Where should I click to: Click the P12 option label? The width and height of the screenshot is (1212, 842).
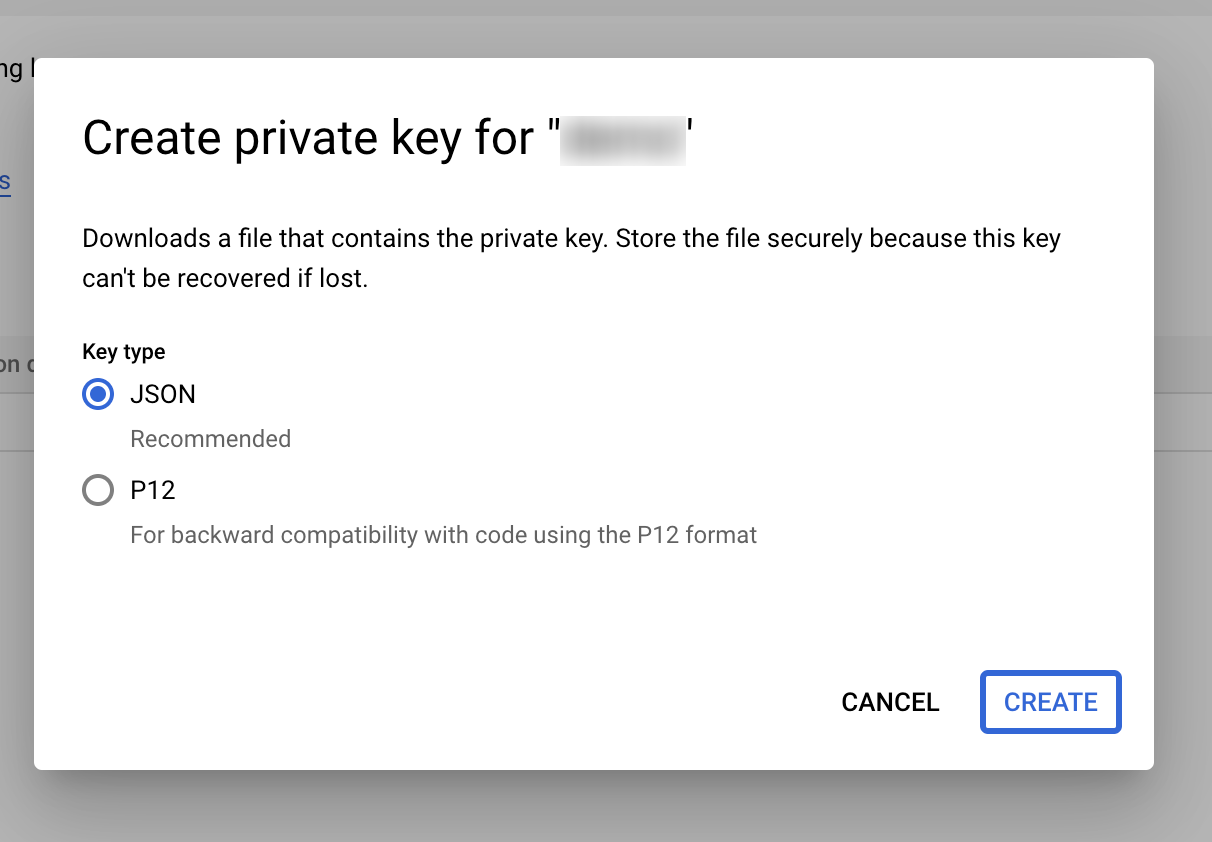tap(153, 491)
